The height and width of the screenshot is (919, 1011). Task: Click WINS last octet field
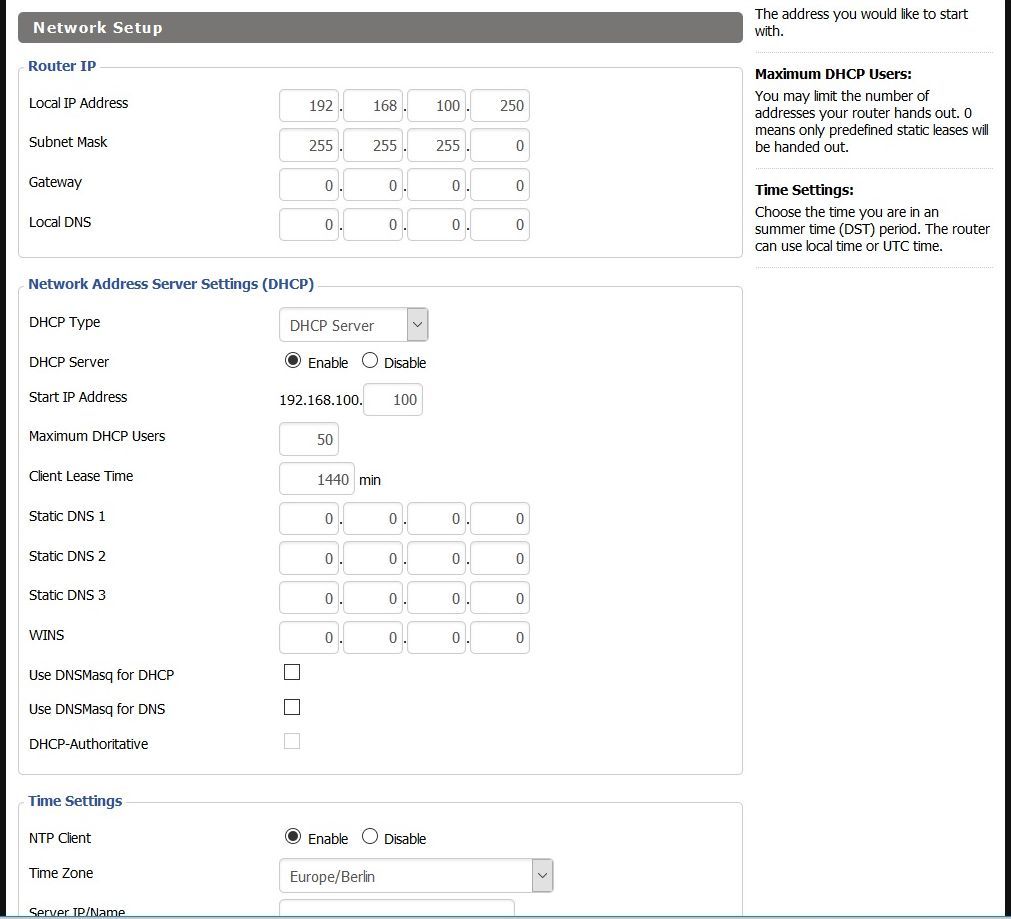tap(500, 638)
